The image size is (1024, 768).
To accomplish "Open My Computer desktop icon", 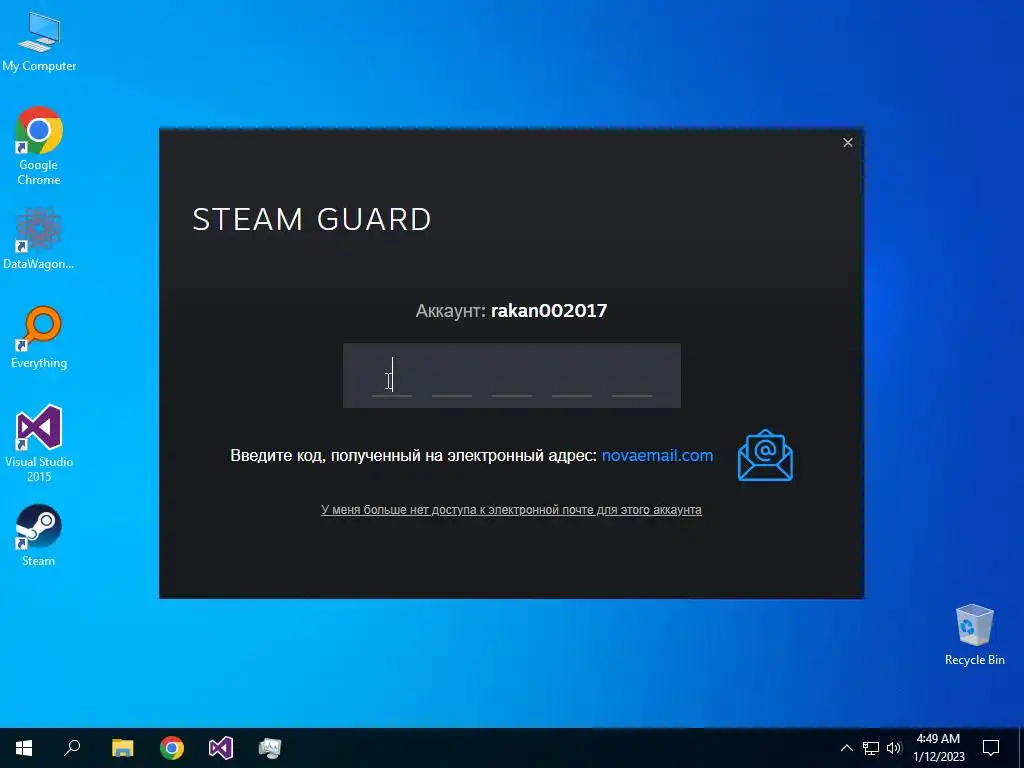I will click(39, 40).
